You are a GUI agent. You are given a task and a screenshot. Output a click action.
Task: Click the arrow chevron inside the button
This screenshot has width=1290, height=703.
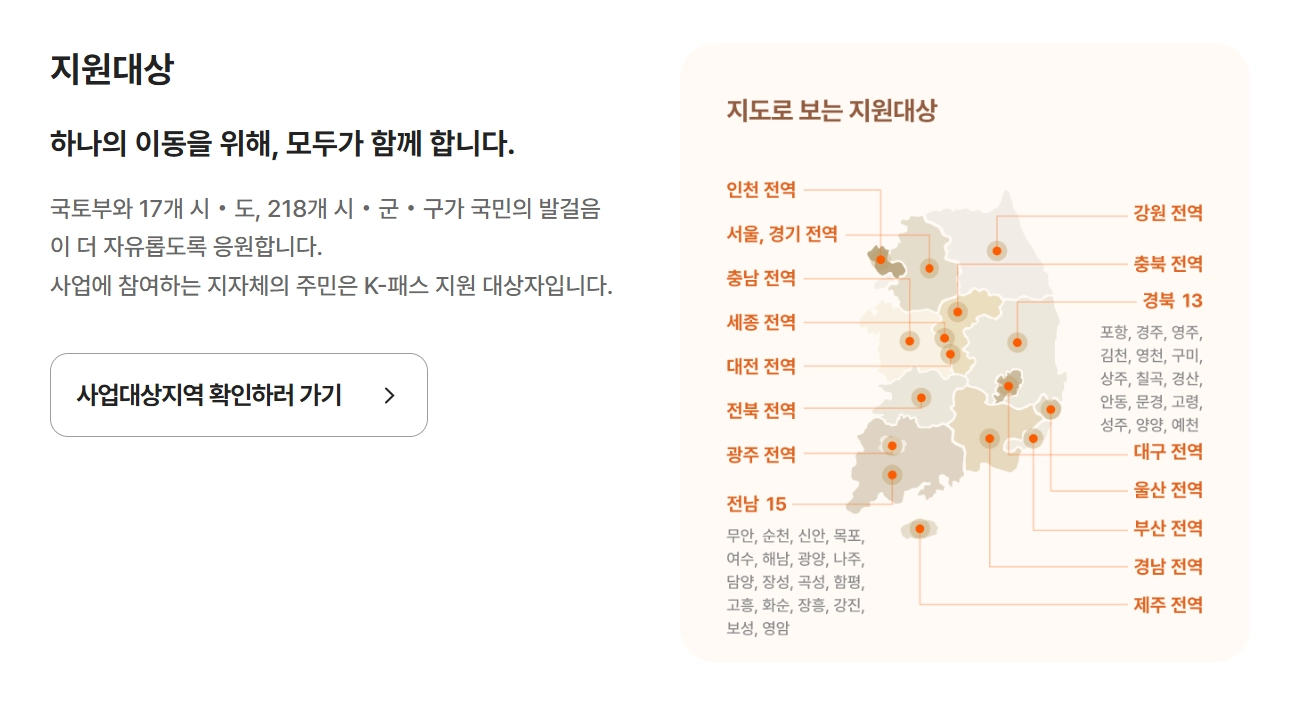coord(392,395)
